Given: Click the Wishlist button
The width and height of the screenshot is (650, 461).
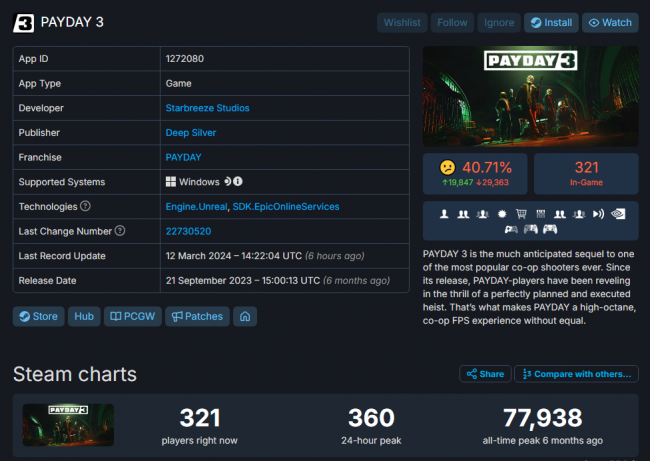Looking at the screenshot, I should tap(402, 23).
